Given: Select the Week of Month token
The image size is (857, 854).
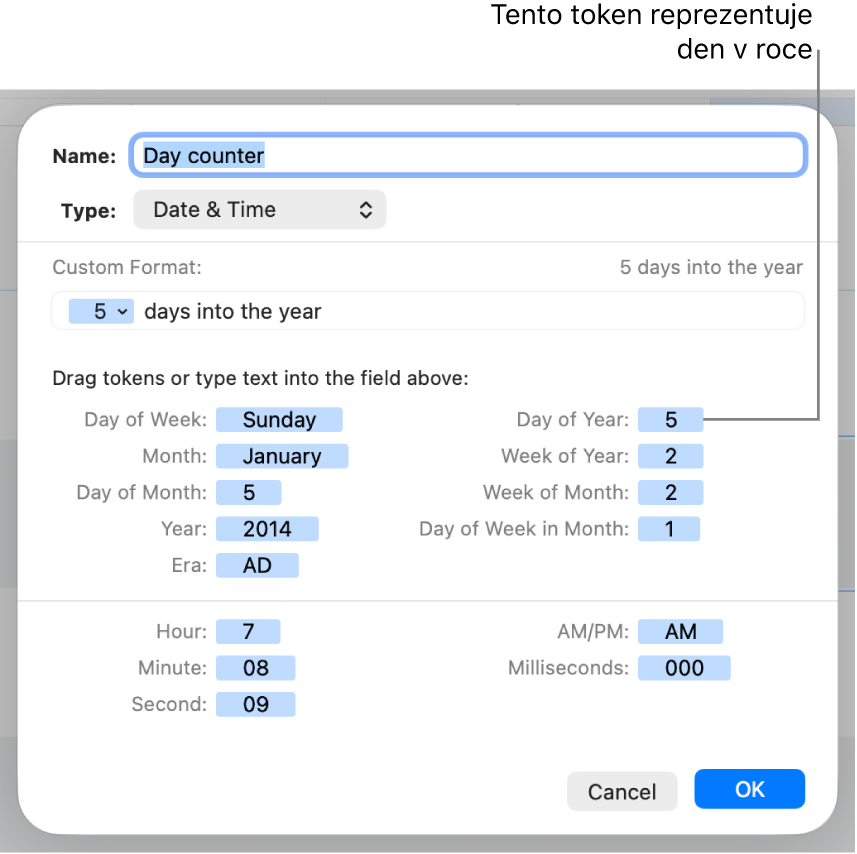Looking at the screenshot, I should (x=671, y=492).
